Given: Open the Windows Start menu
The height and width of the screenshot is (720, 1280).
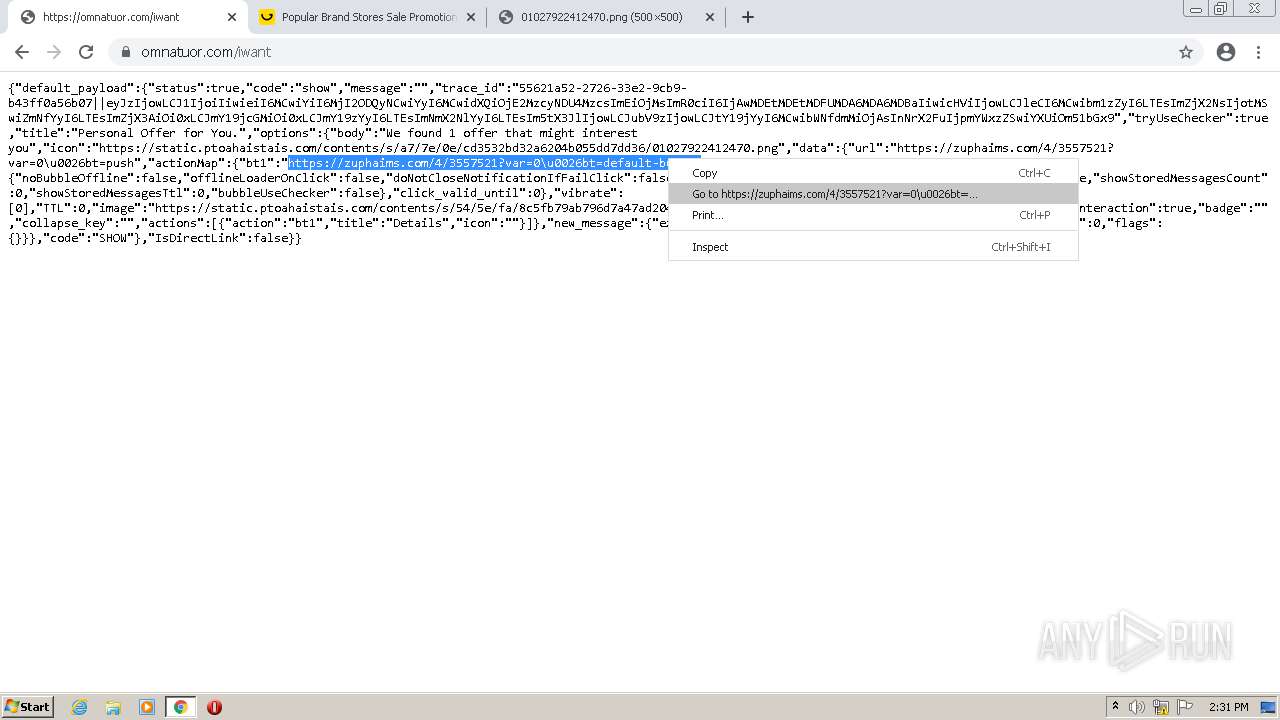Looking at the screenshot, I should (28, 707).
